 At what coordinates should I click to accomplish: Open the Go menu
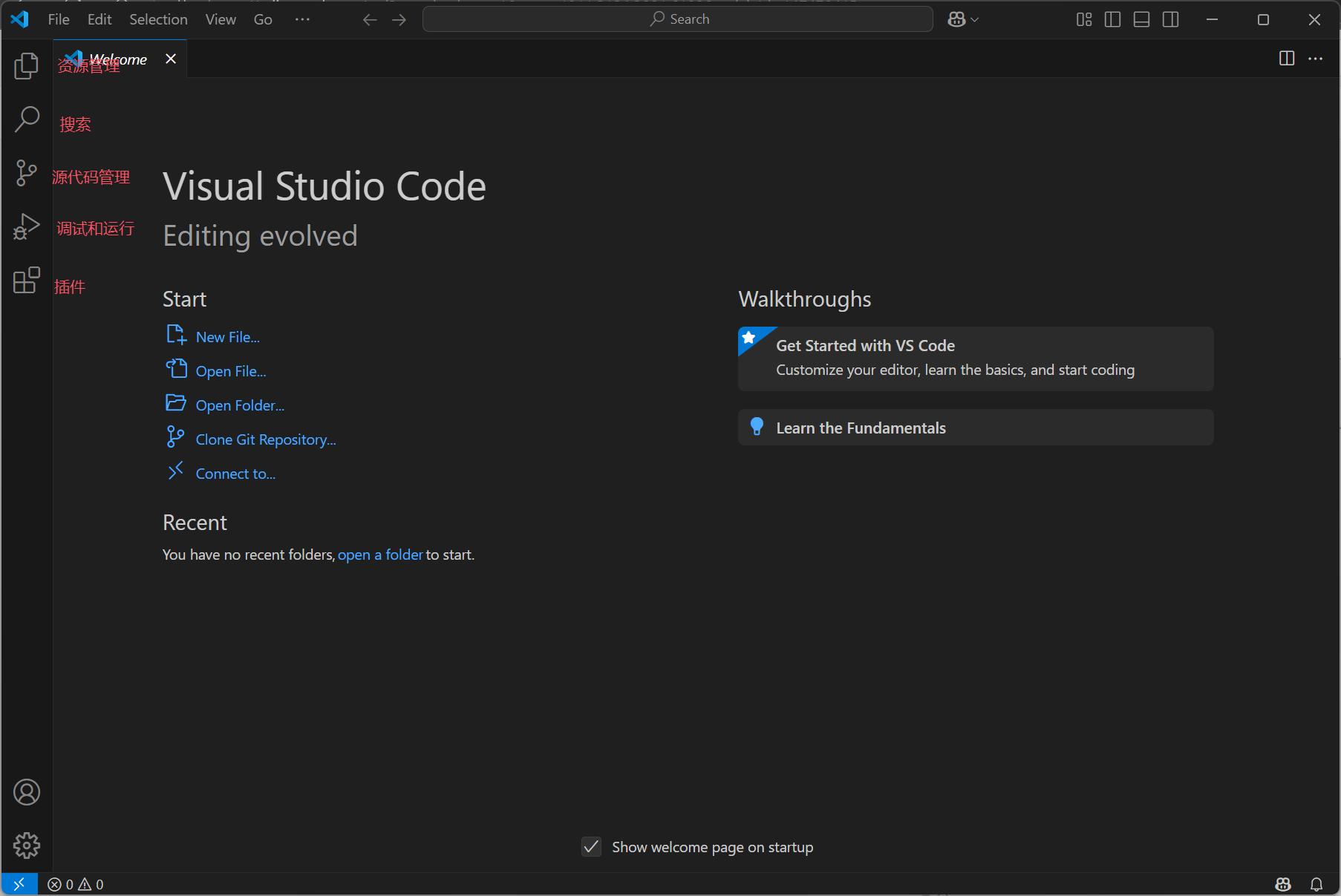pos(263,19)
